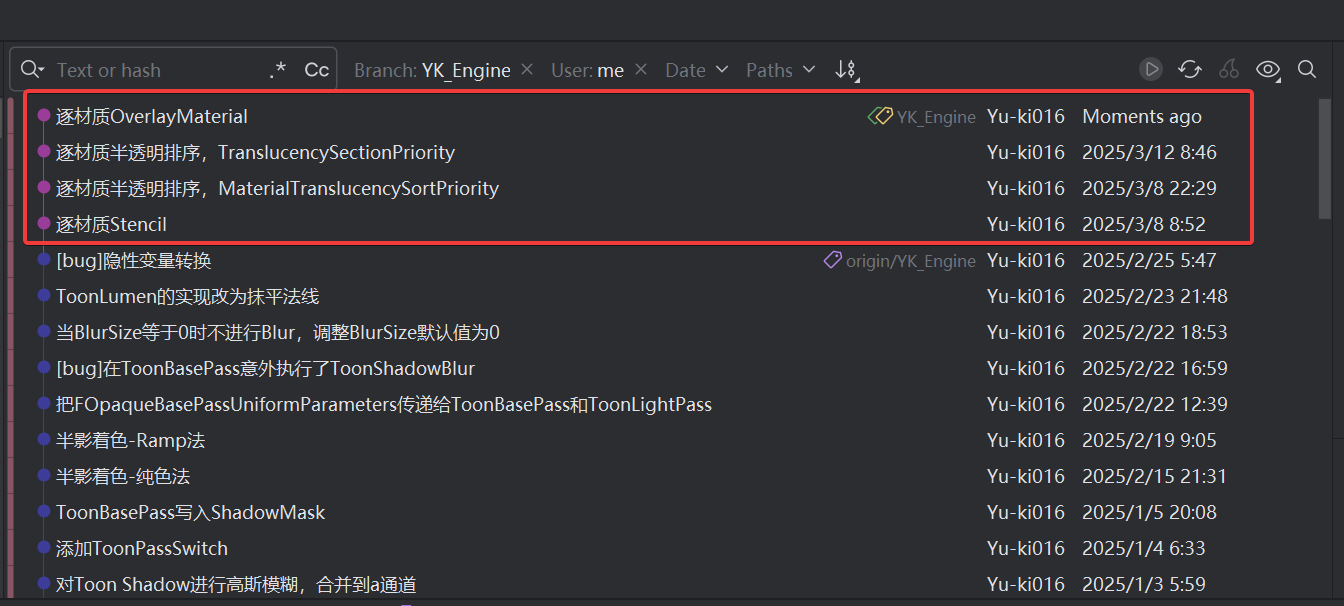Toggle the match case Cc option
The height and width of the screenshot is (606, 1344).
pos(316,70)
